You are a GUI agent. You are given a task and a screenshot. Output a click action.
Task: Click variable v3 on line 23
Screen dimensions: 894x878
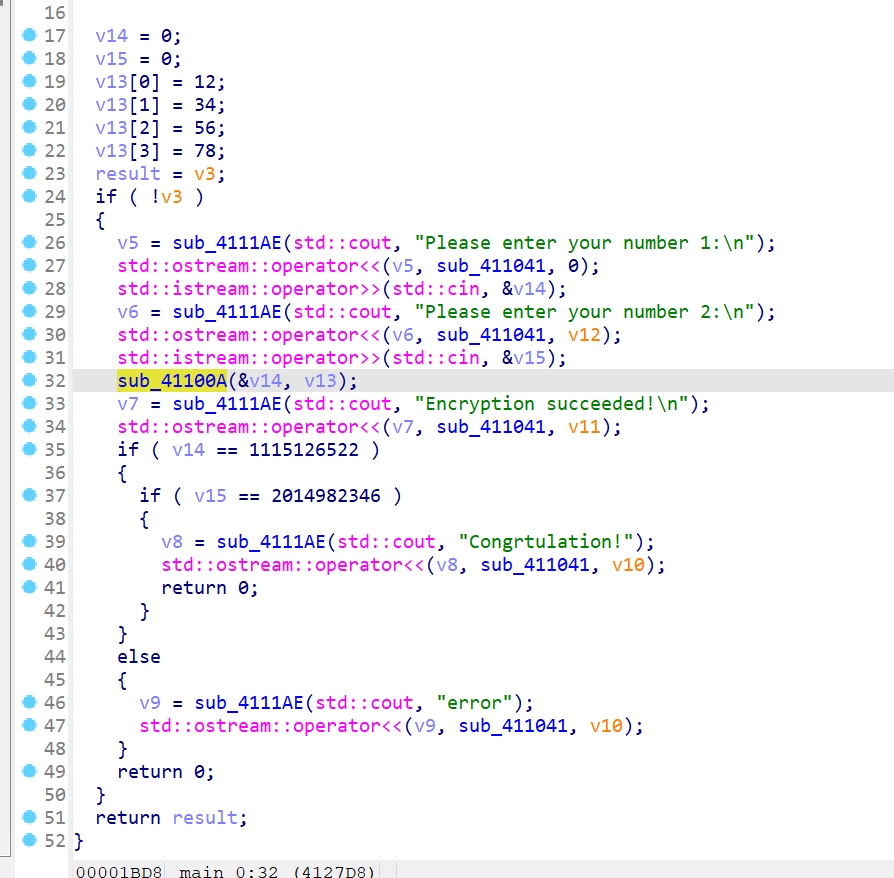pyautogui.click(x=205, y=174)
